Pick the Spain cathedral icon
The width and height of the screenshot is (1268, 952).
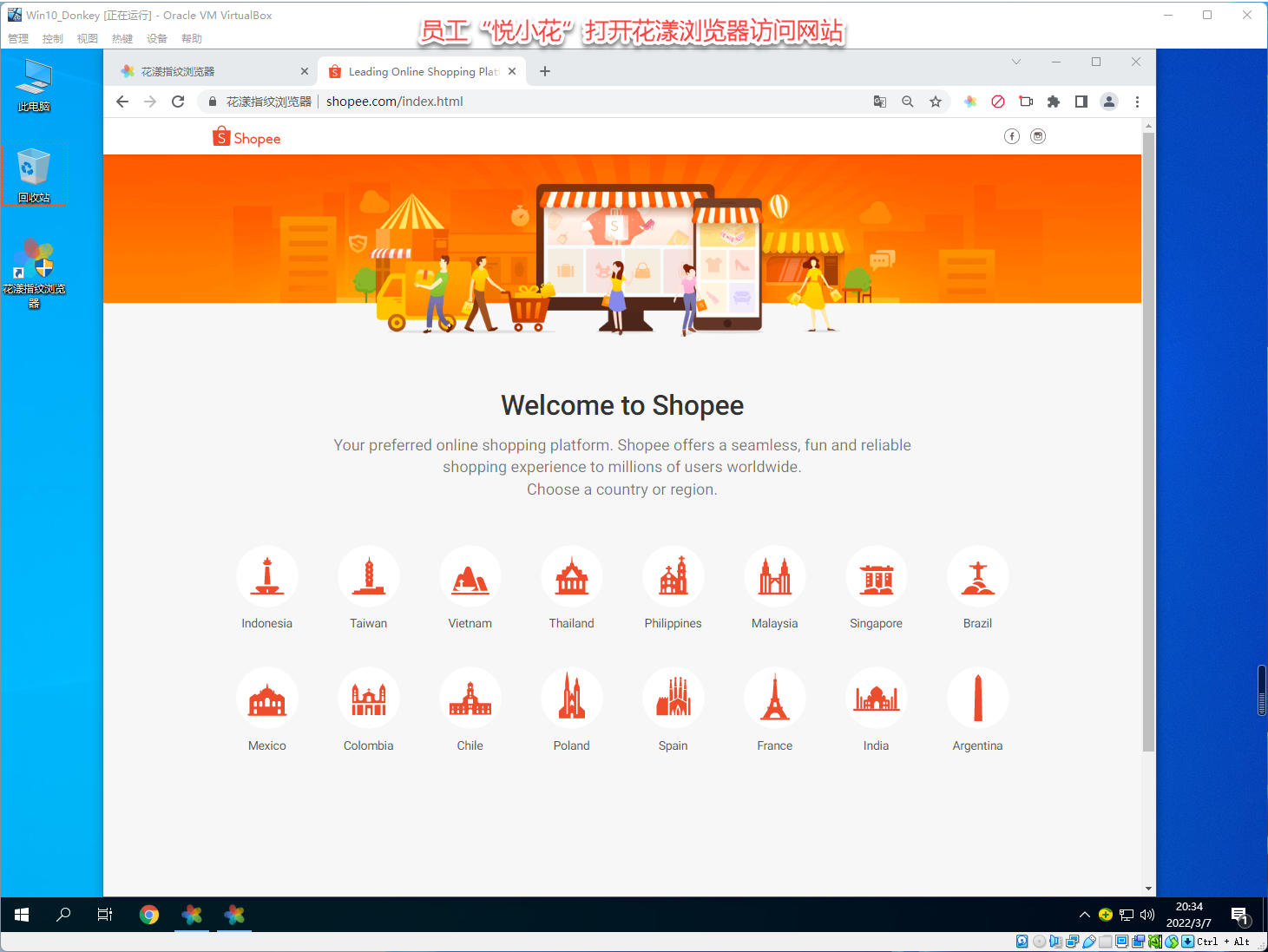tap(673, 698)
